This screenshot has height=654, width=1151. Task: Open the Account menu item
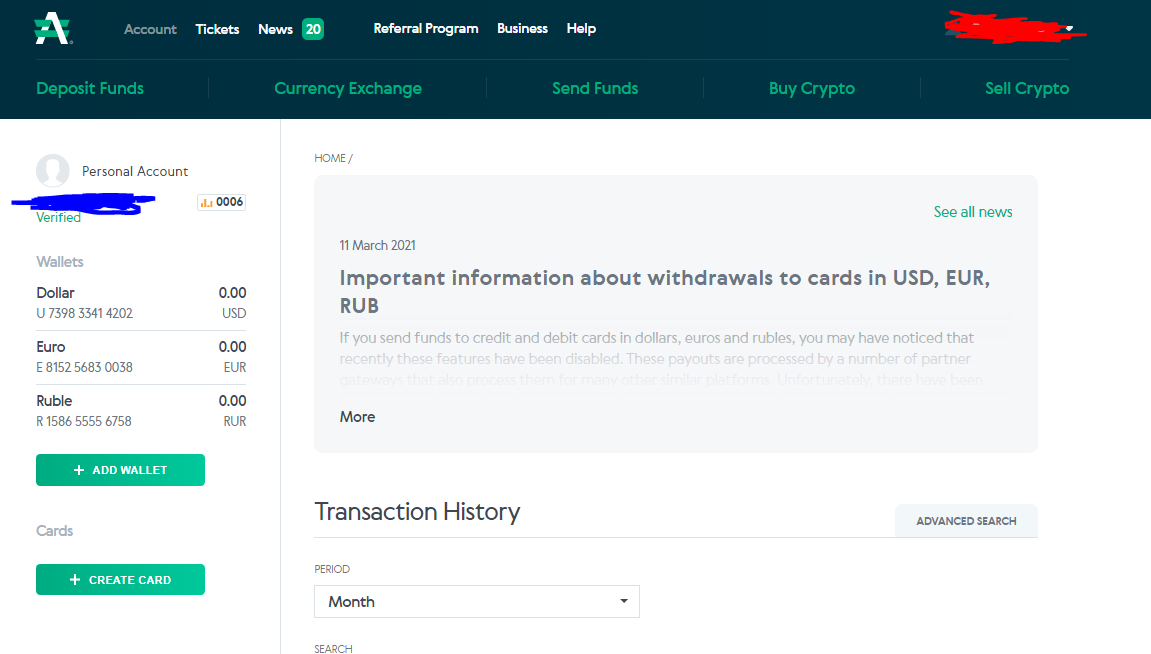(150, 29)
